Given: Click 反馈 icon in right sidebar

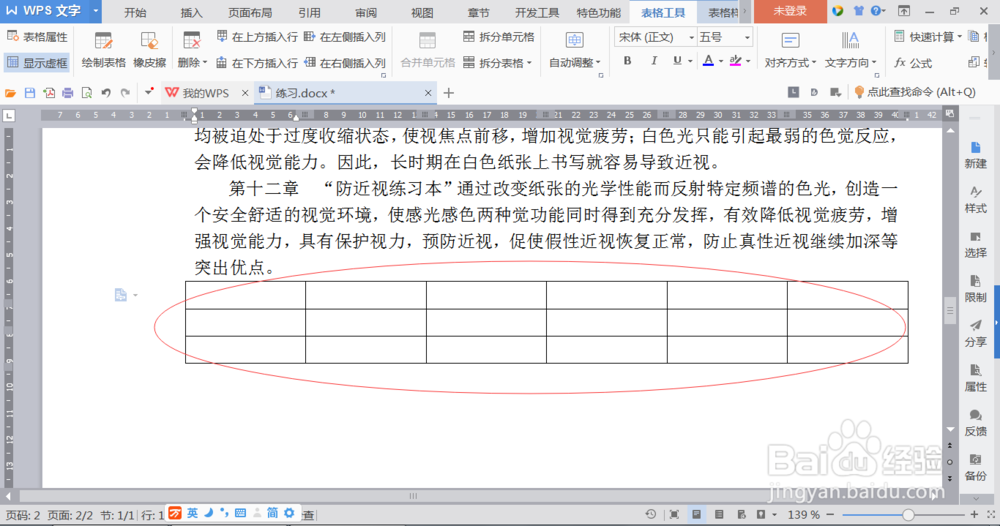Looking at the screenshot, I should [x=975, y=422].
